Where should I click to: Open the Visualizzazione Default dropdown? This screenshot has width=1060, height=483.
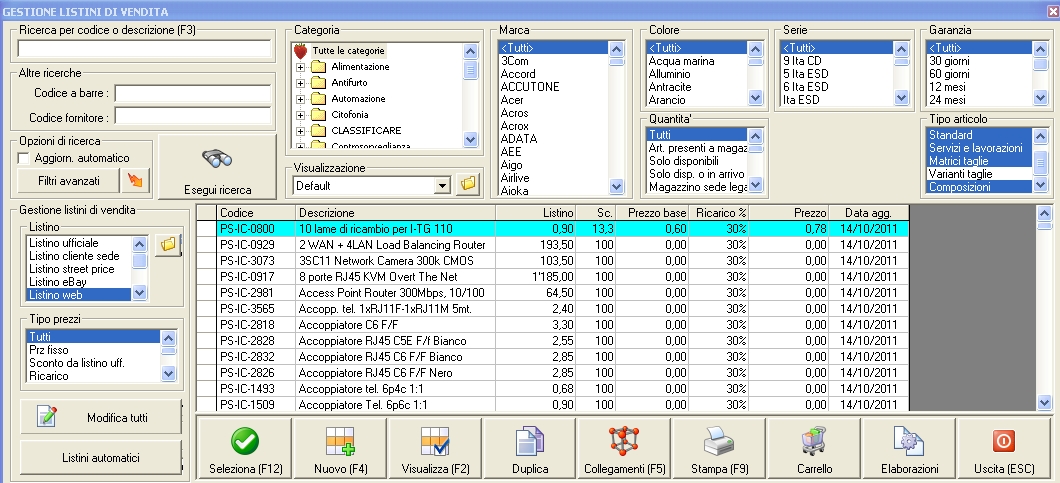click(x=443, y=185)
